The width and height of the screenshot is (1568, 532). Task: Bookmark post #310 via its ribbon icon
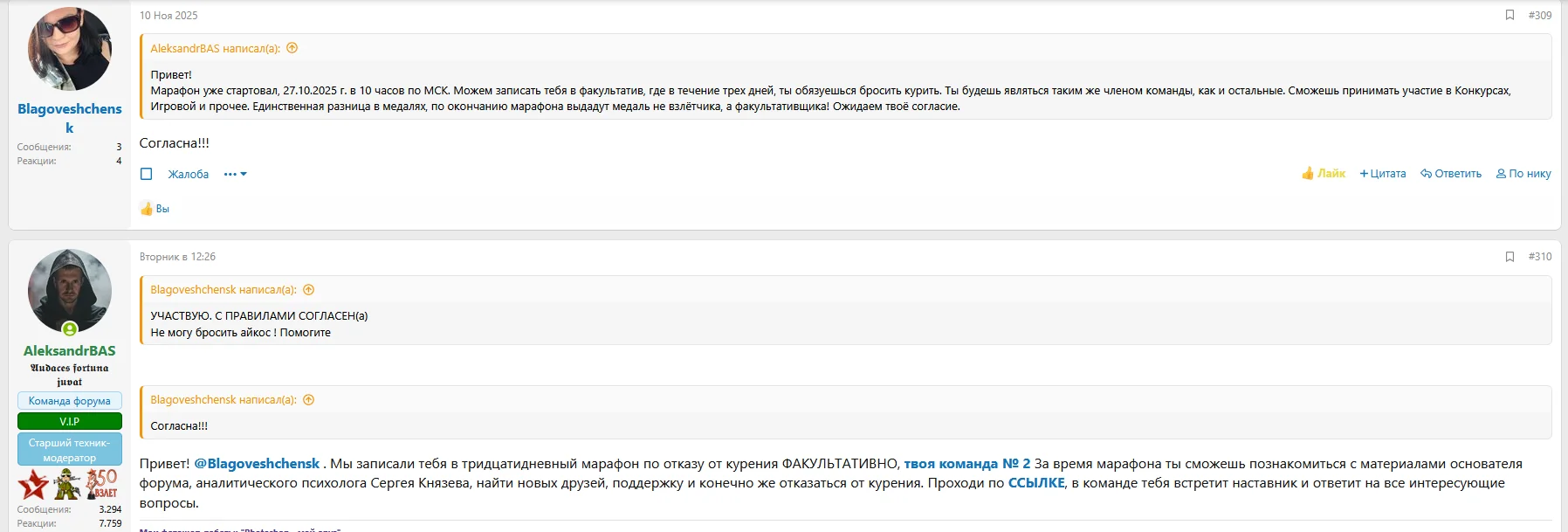pos(1510,257)
